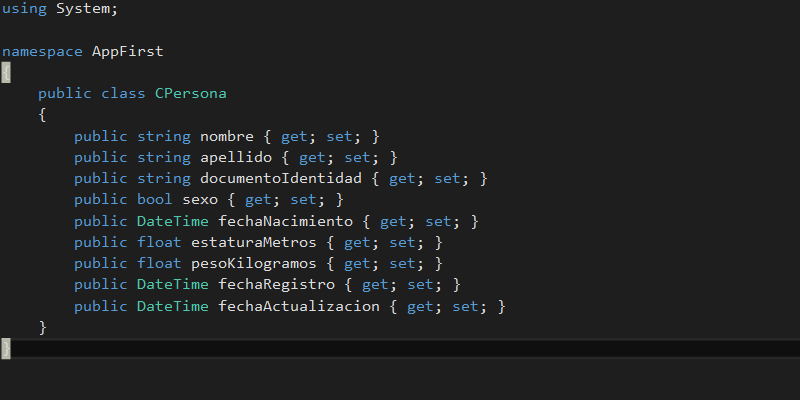Click the CPersona class name

click(190, 93)
